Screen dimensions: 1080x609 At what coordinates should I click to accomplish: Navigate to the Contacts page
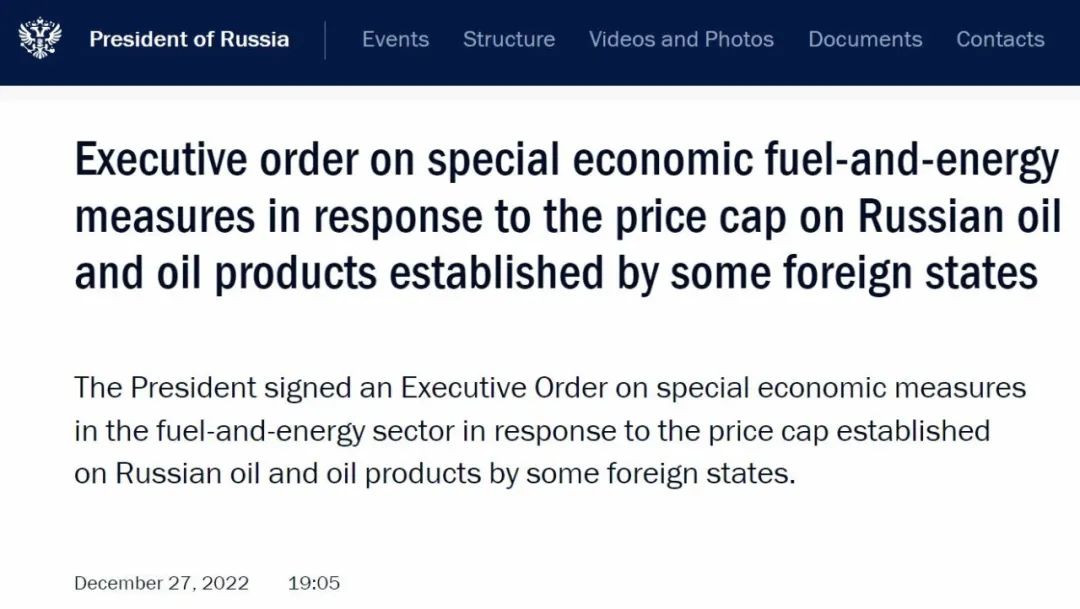click(x=1000, y=39)
